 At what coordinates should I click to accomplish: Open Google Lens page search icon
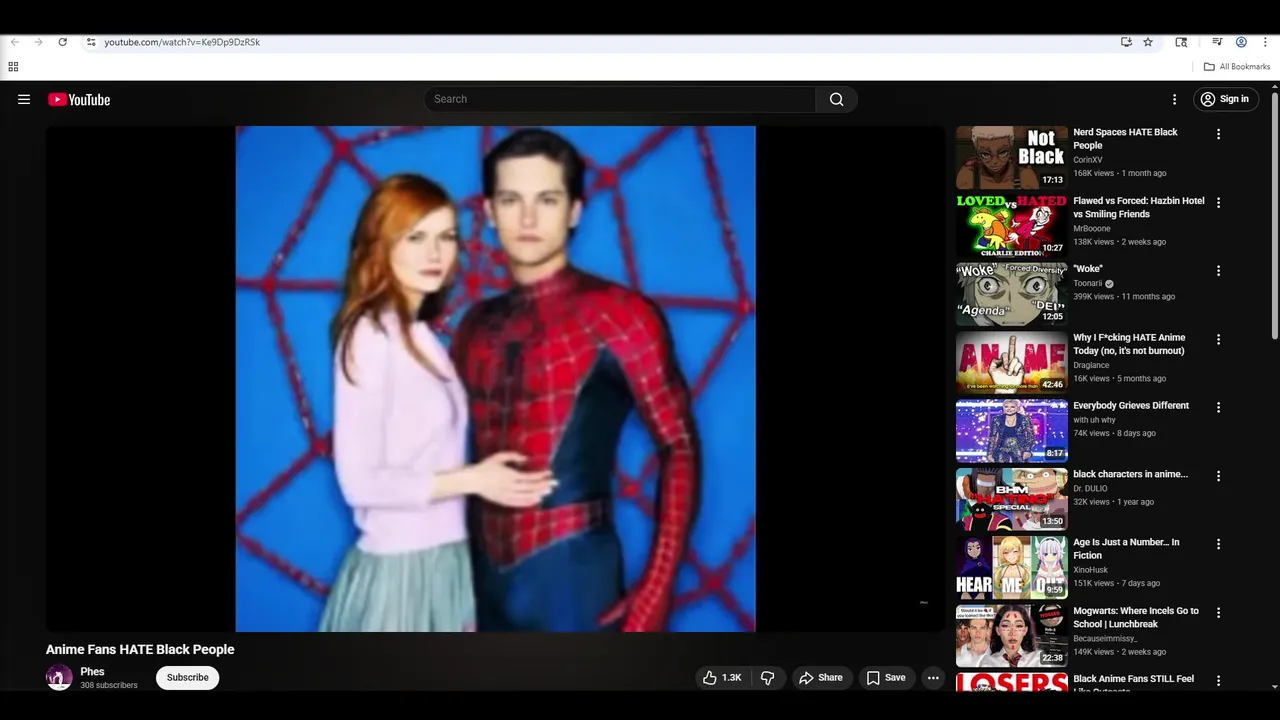(x=1181, y=42)
